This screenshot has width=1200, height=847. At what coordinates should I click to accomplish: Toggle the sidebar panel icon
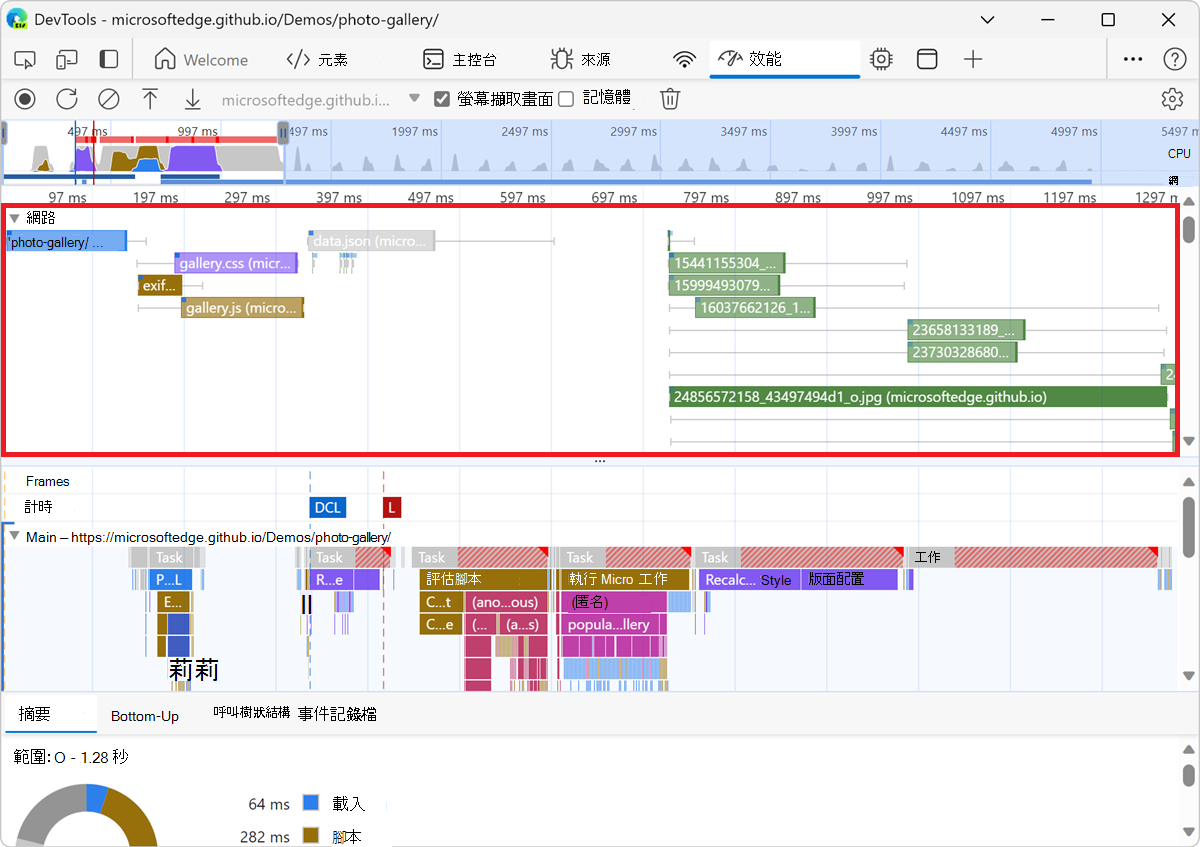(x=108, y=59)
